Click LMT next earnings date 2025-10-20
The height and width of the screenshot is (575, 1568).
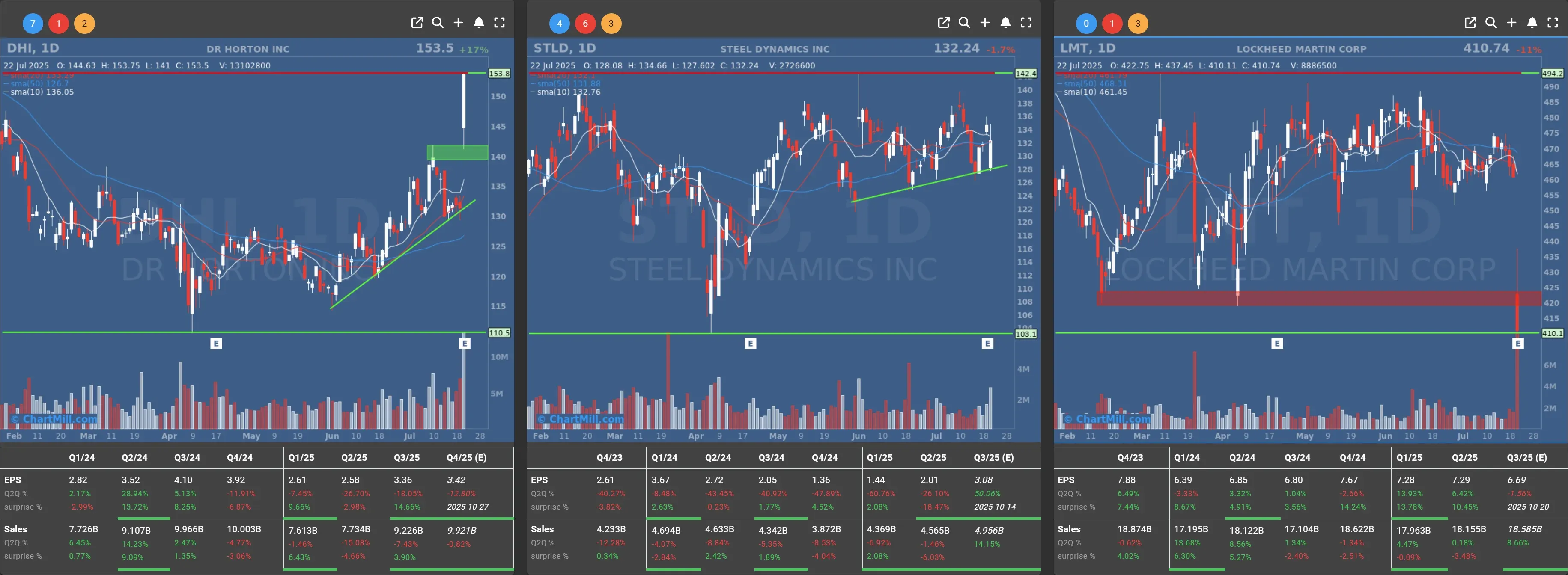pyautogui.click(x=1529, y=507)
